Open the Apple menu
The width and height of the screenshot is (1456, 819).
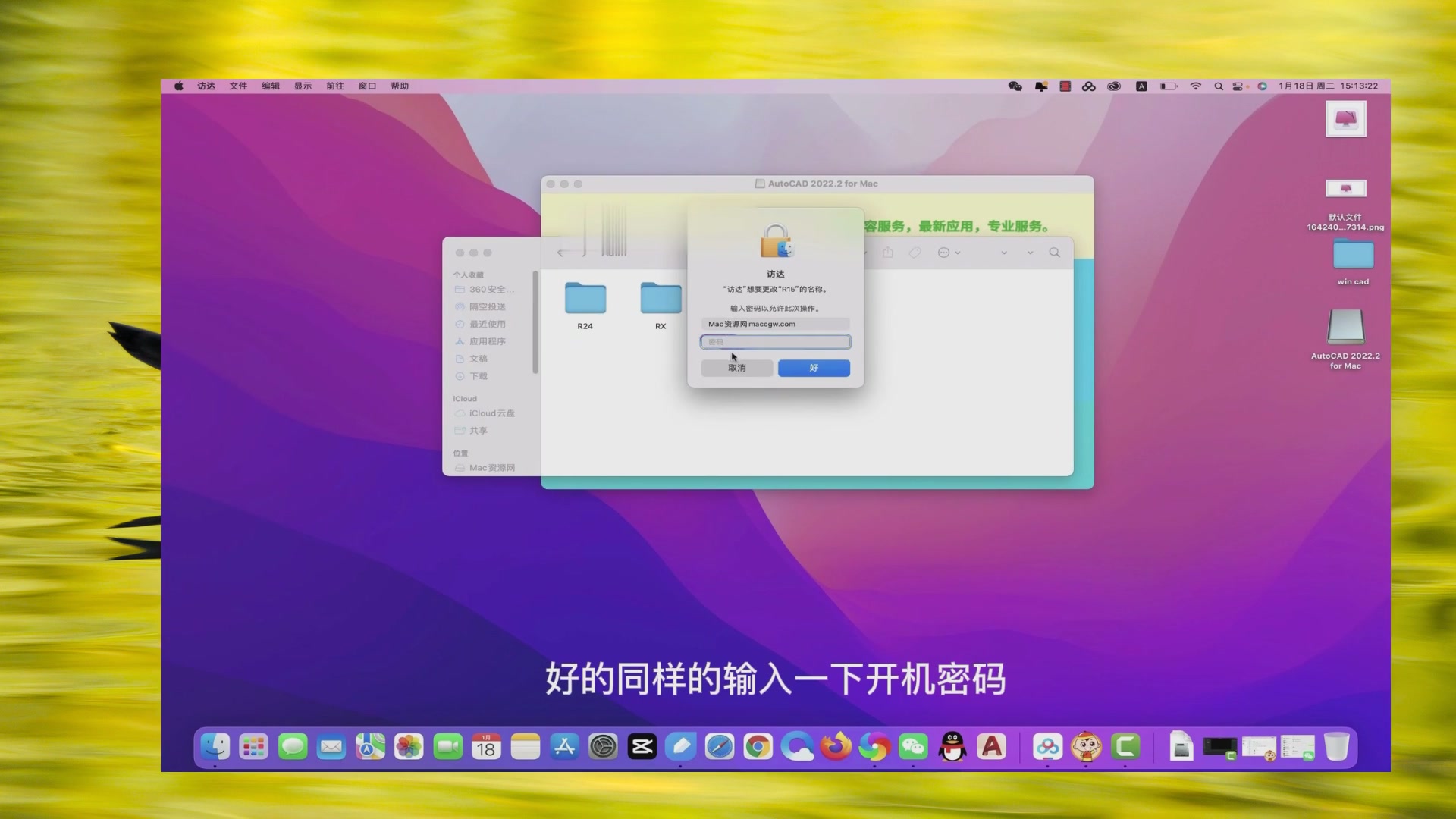179,86
